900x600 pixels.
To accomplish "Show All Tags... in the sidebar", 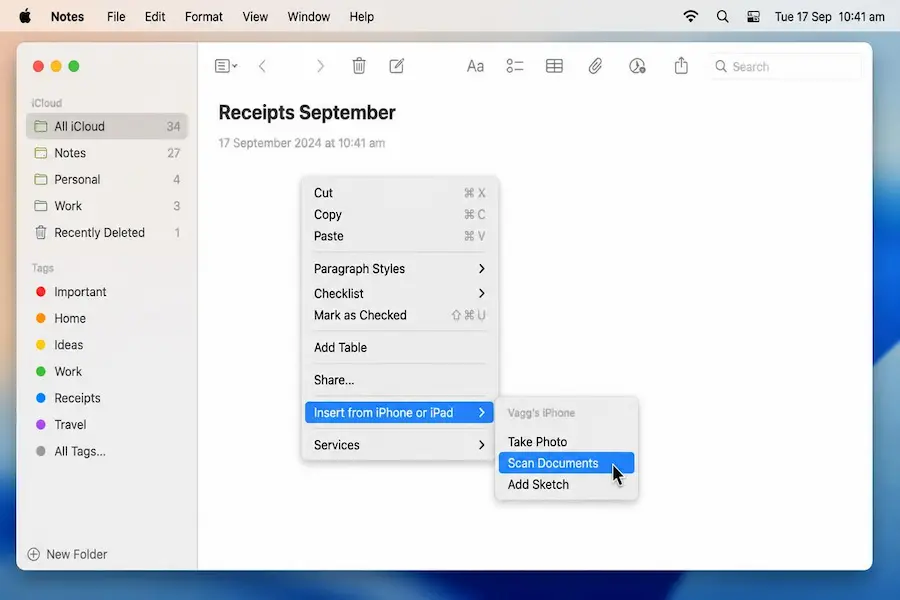I will click(71, 451).
